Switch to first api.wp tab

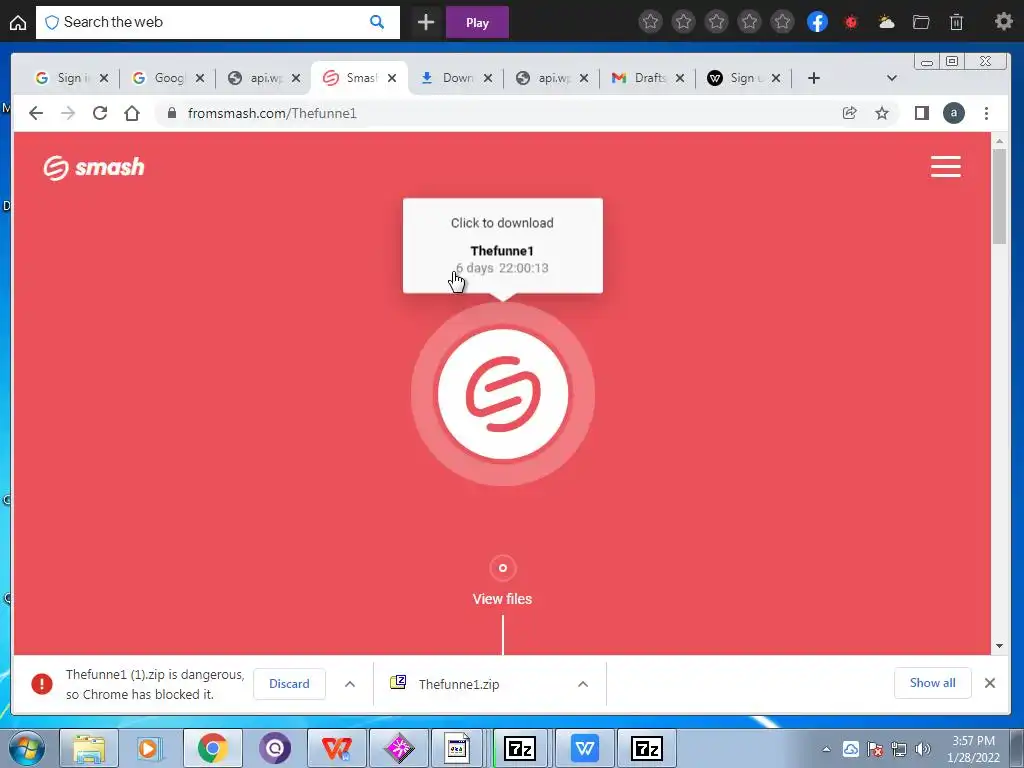pos(257,78)
